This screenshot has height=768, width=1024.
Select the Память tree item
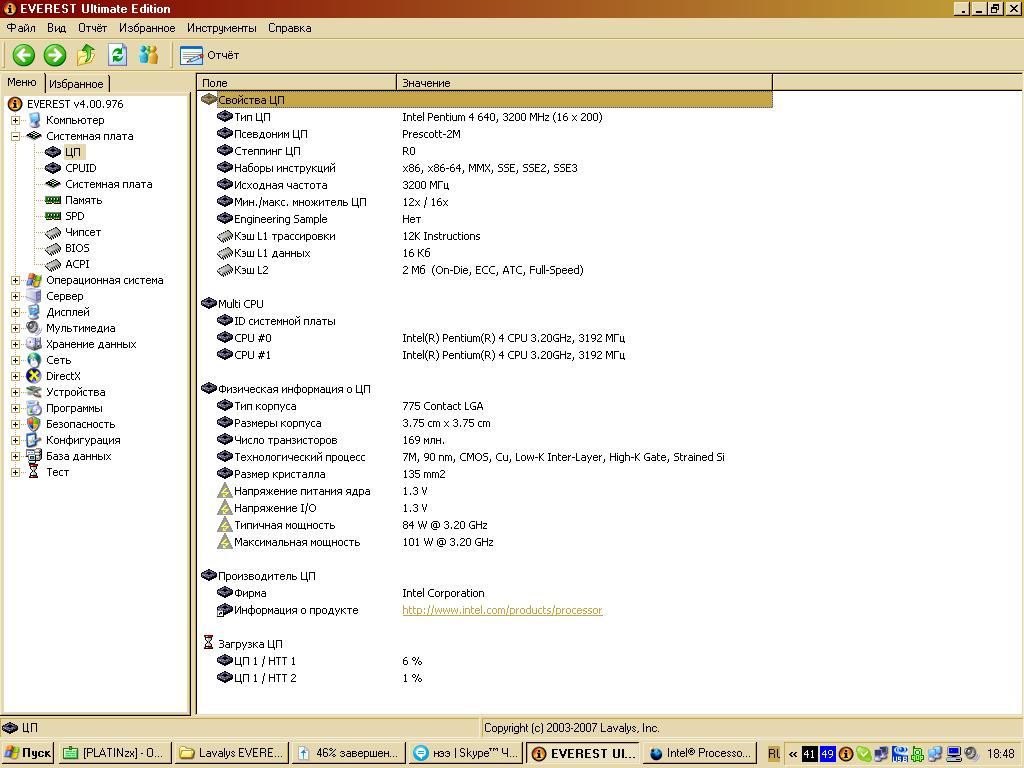click(x=84, y=200)
